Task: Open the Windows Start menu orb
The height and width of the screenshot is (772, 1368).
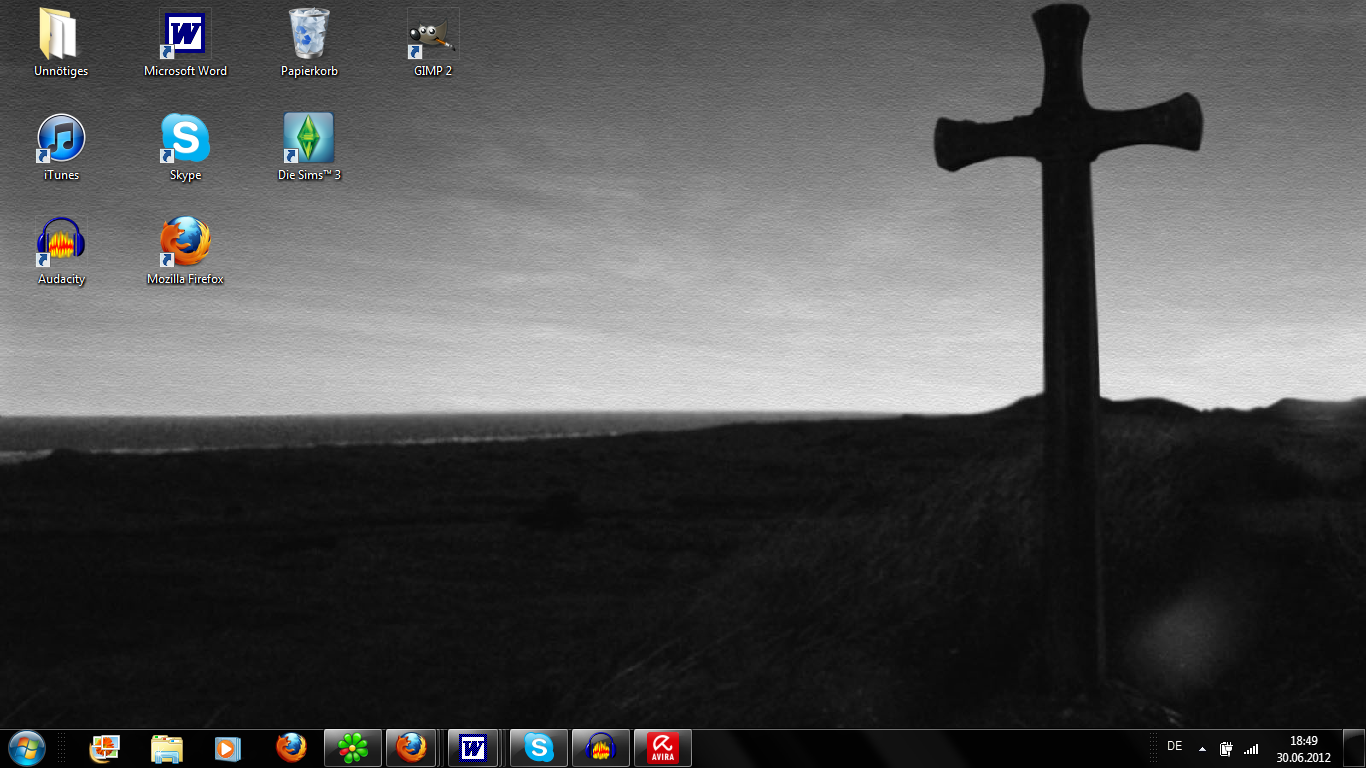Action: pyautogui.click(x=27, y=747)
